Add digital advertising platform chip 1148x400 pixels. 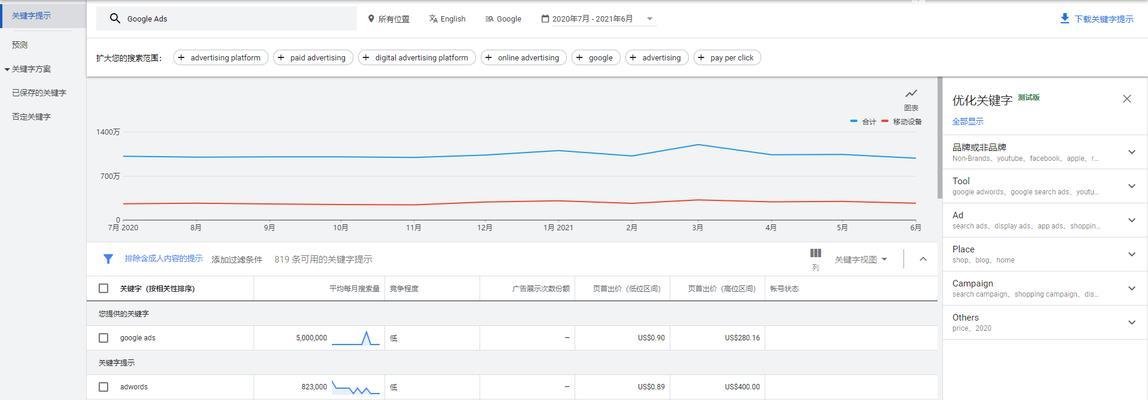[x=417, y=58]
